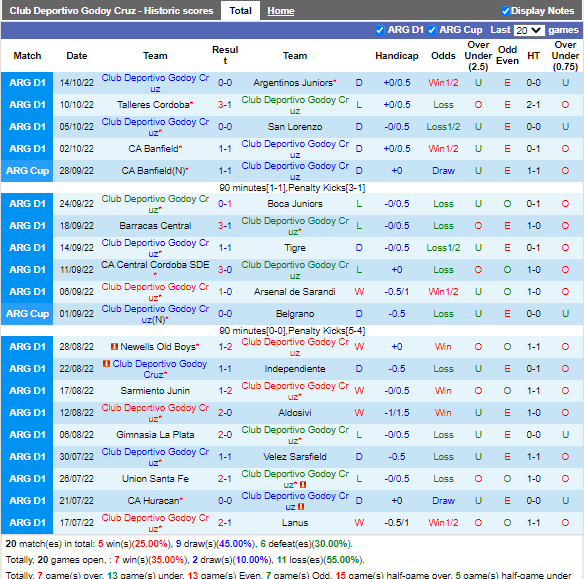
Task: Click the Over Under (2.5) column header
Action: [478, 55]
